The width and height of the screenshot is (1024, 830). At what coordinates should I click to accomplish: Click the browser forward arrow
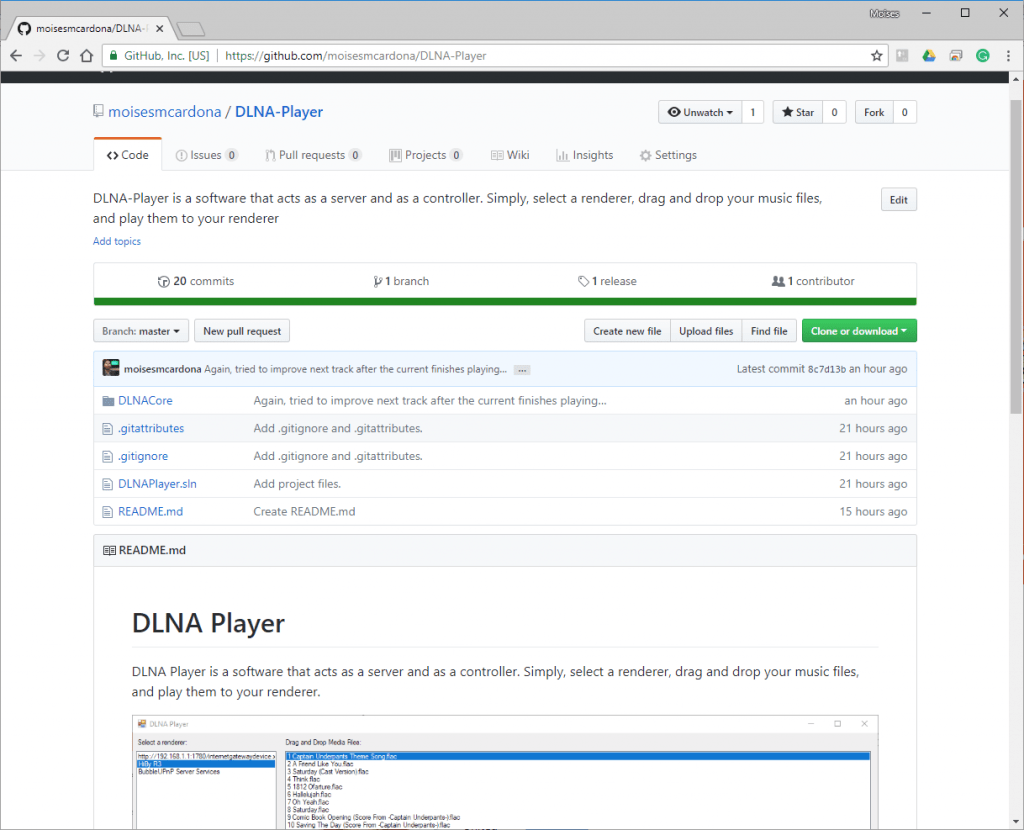coord(39,56)
